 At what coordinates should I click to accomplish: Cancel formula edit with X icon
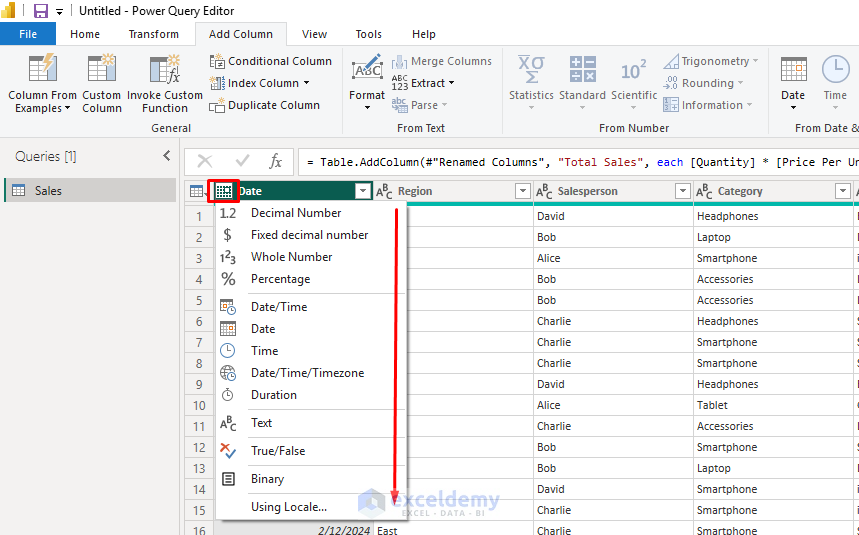click(x=205, y=162)
